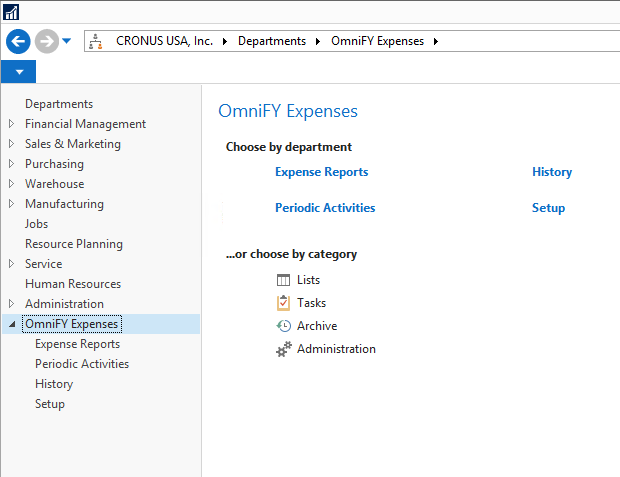The height and width of the screenshot is (477, 620).
Task: Click the Lists category table icon
Action: click(x=283, y=280)
